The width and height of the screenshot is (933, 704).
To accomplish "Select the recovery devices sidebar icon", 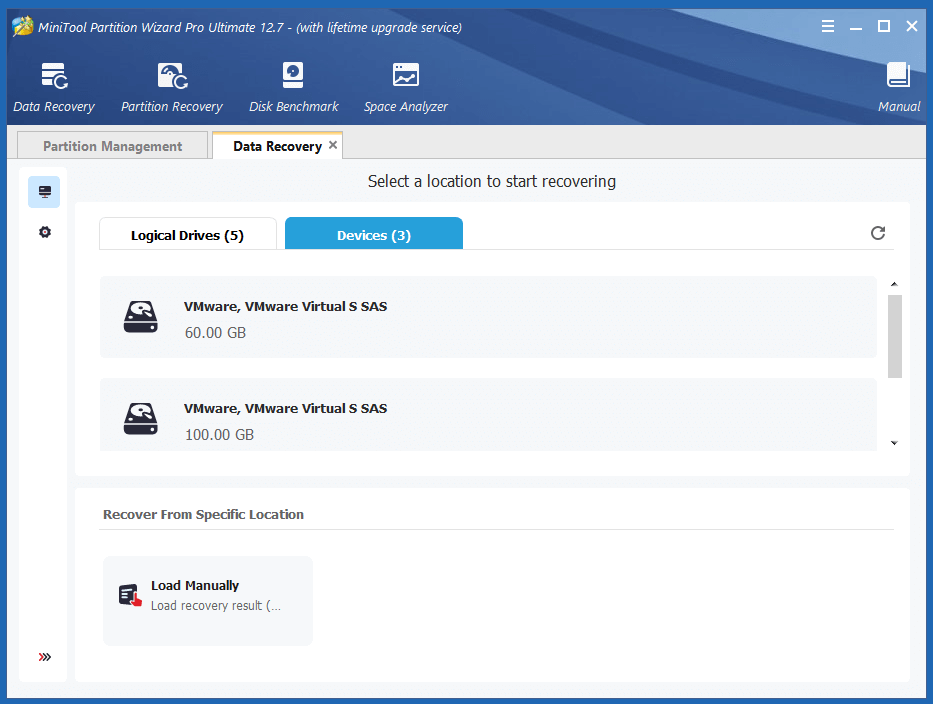I will [45, 192].
